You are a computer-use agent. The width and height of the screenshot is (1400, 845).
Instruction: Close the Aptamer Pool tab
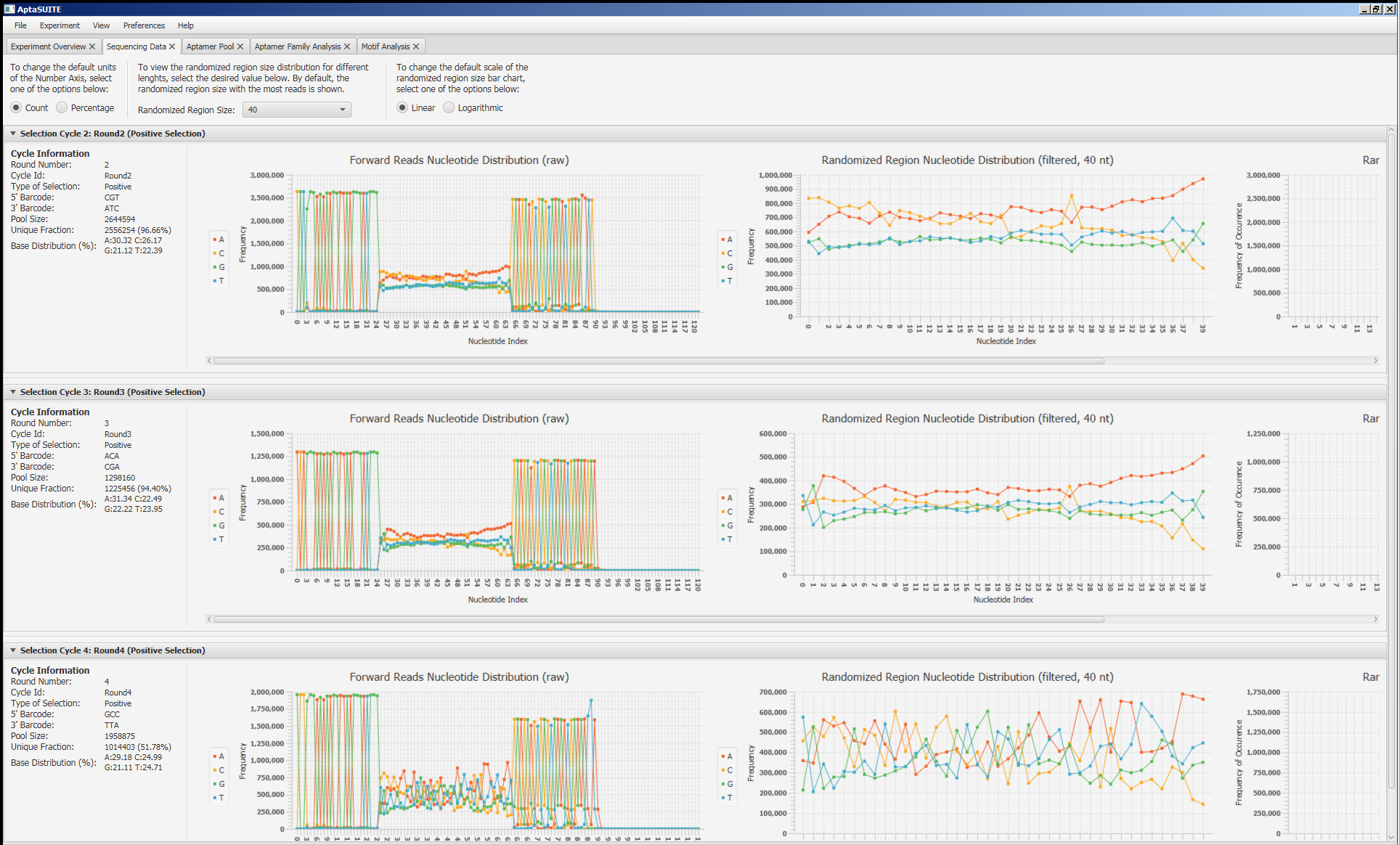coord(240,46)
